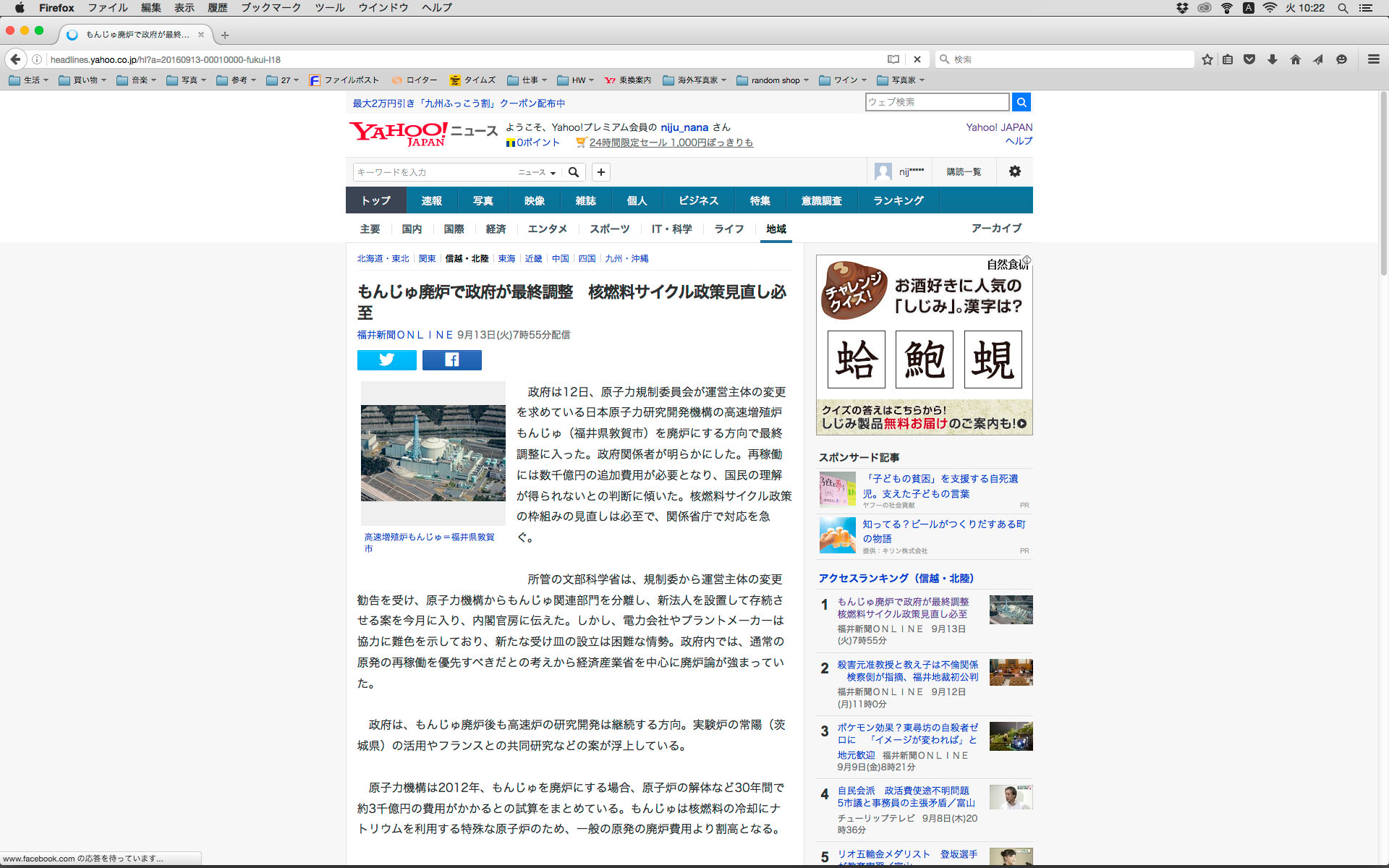Toggle Firefox reader view icon
The image size is (1389, 868).
point(893,59)
